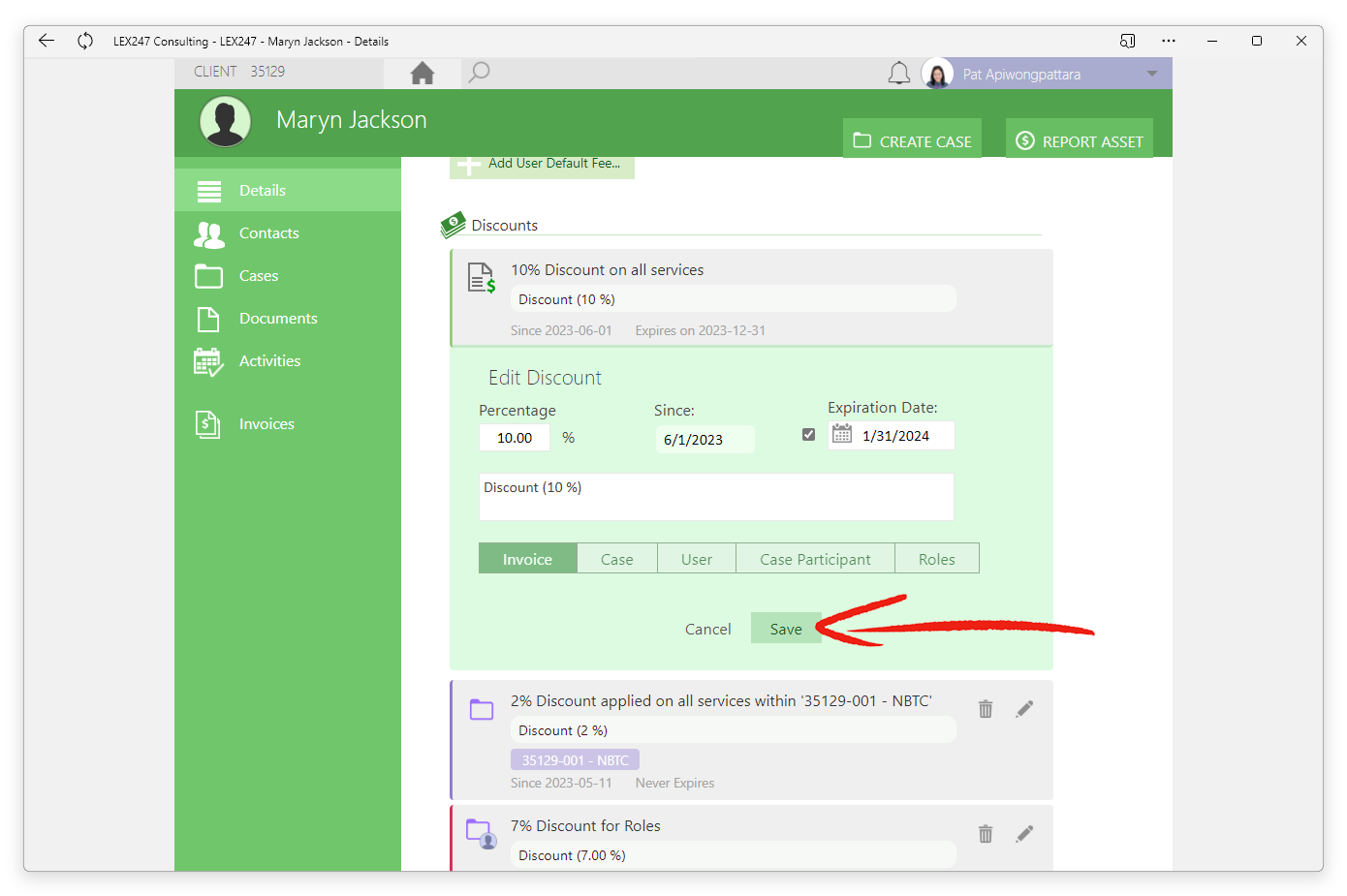Click the Percentage input field
Viewport: 1347px width, 896px height.
(515, 438)
